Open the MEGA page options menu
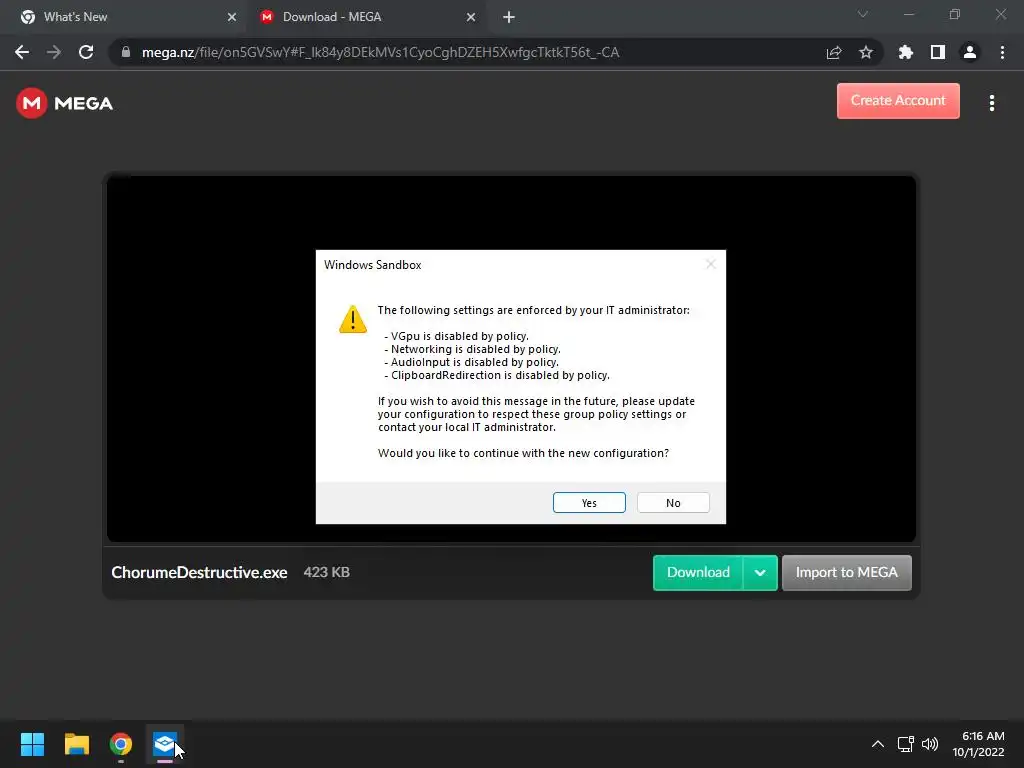 [x=991, y=103]
